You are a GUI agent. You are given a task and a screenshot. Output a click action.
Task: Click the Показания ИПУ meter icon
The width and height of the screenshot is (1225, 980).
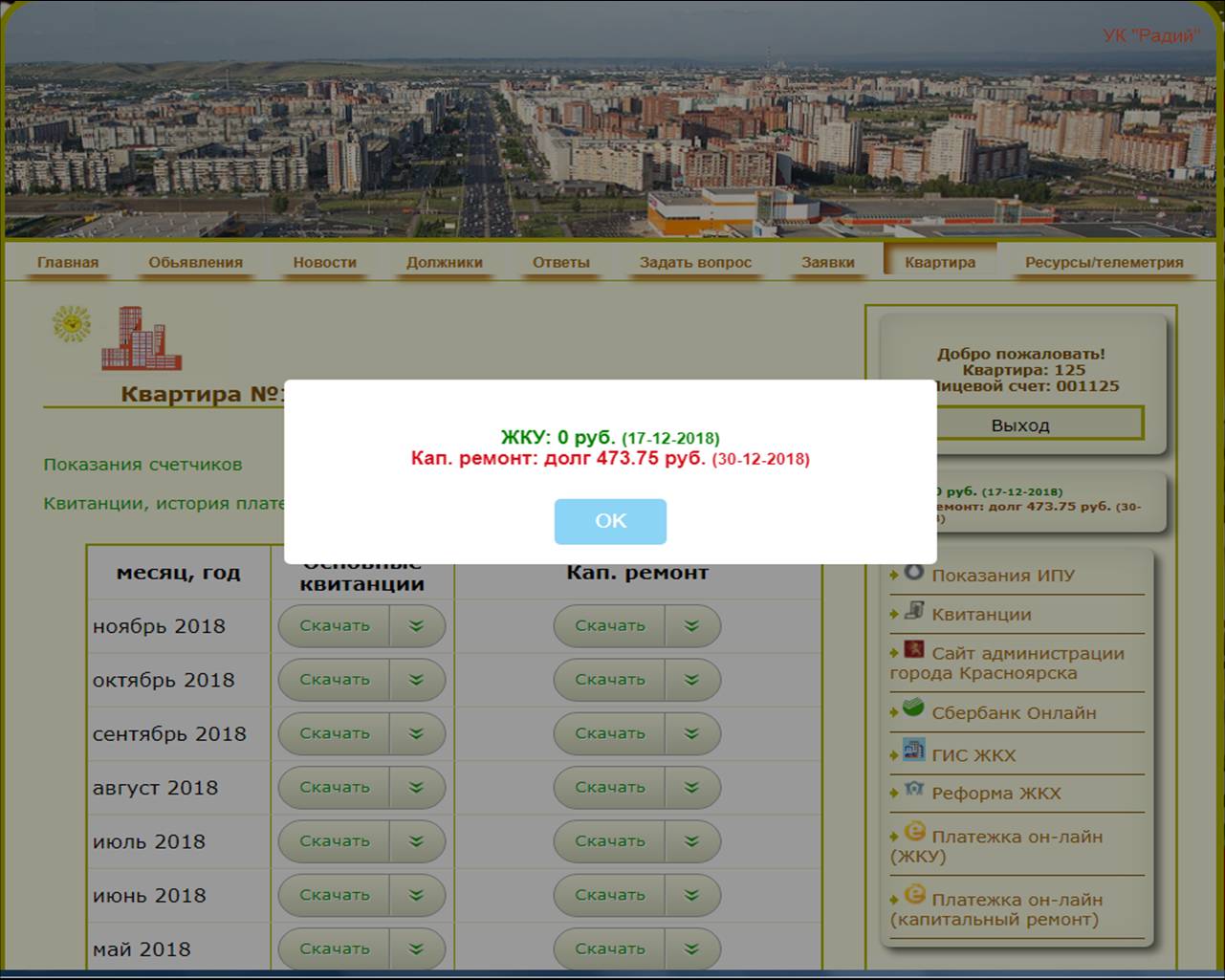[914, 572]
